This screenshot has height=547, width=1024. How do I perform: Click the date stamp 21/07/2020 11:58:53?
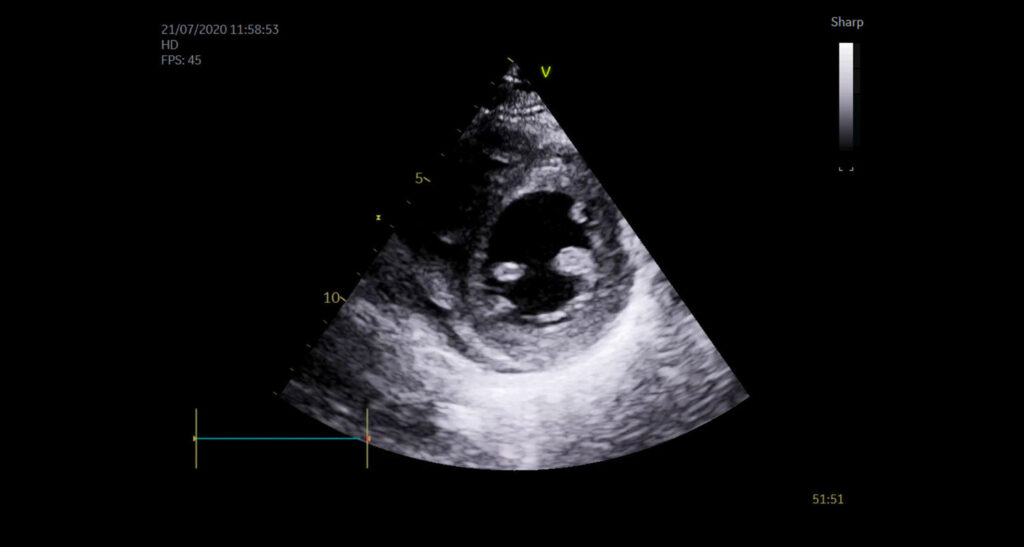[x=220, y=29]
